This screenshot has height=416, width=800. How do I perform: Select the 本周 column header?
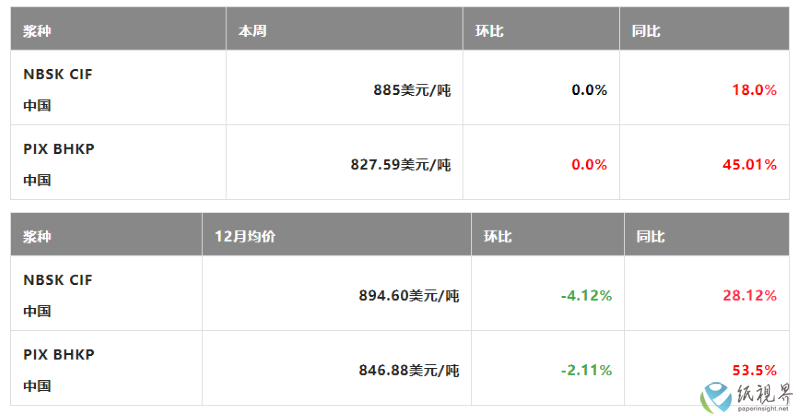253,31
